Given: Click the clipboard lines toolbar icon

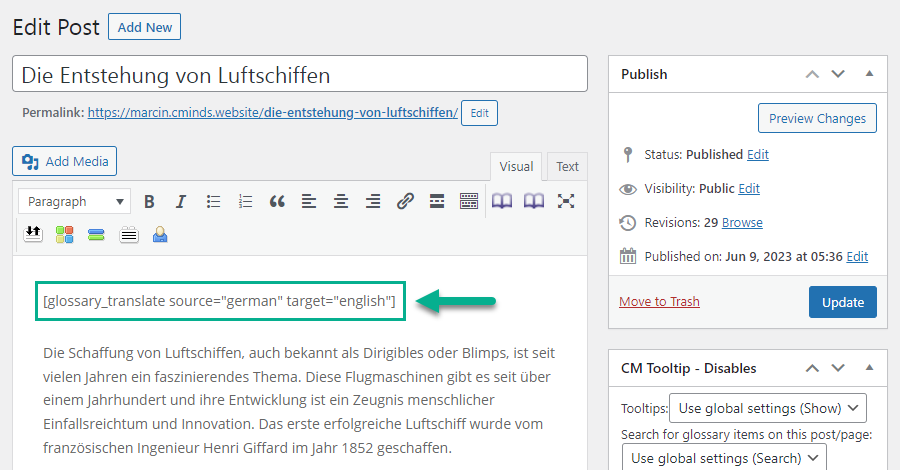Looking at the screenshot, I should point(129,235).
